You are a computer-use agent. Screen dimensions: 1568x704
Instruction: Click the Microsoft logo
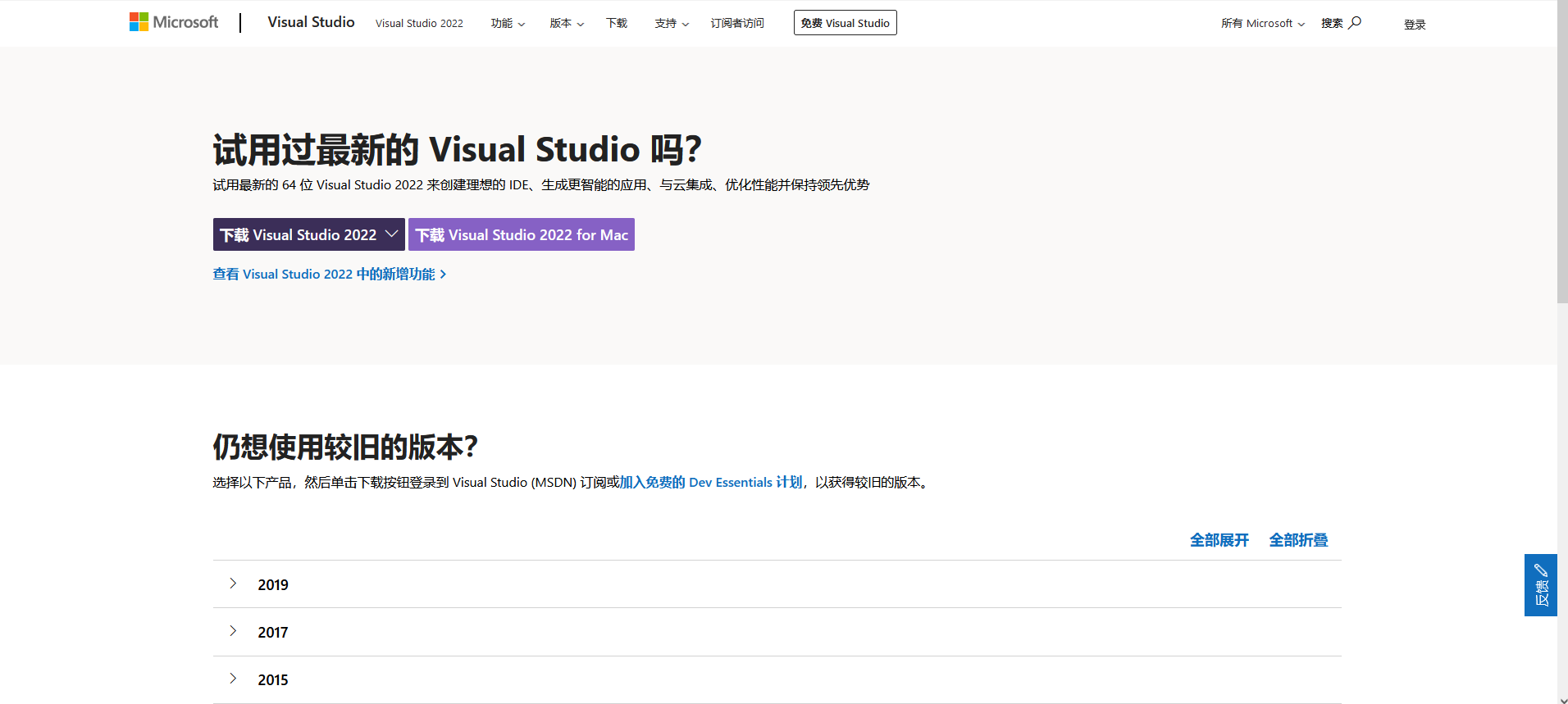tap(174, 22)
